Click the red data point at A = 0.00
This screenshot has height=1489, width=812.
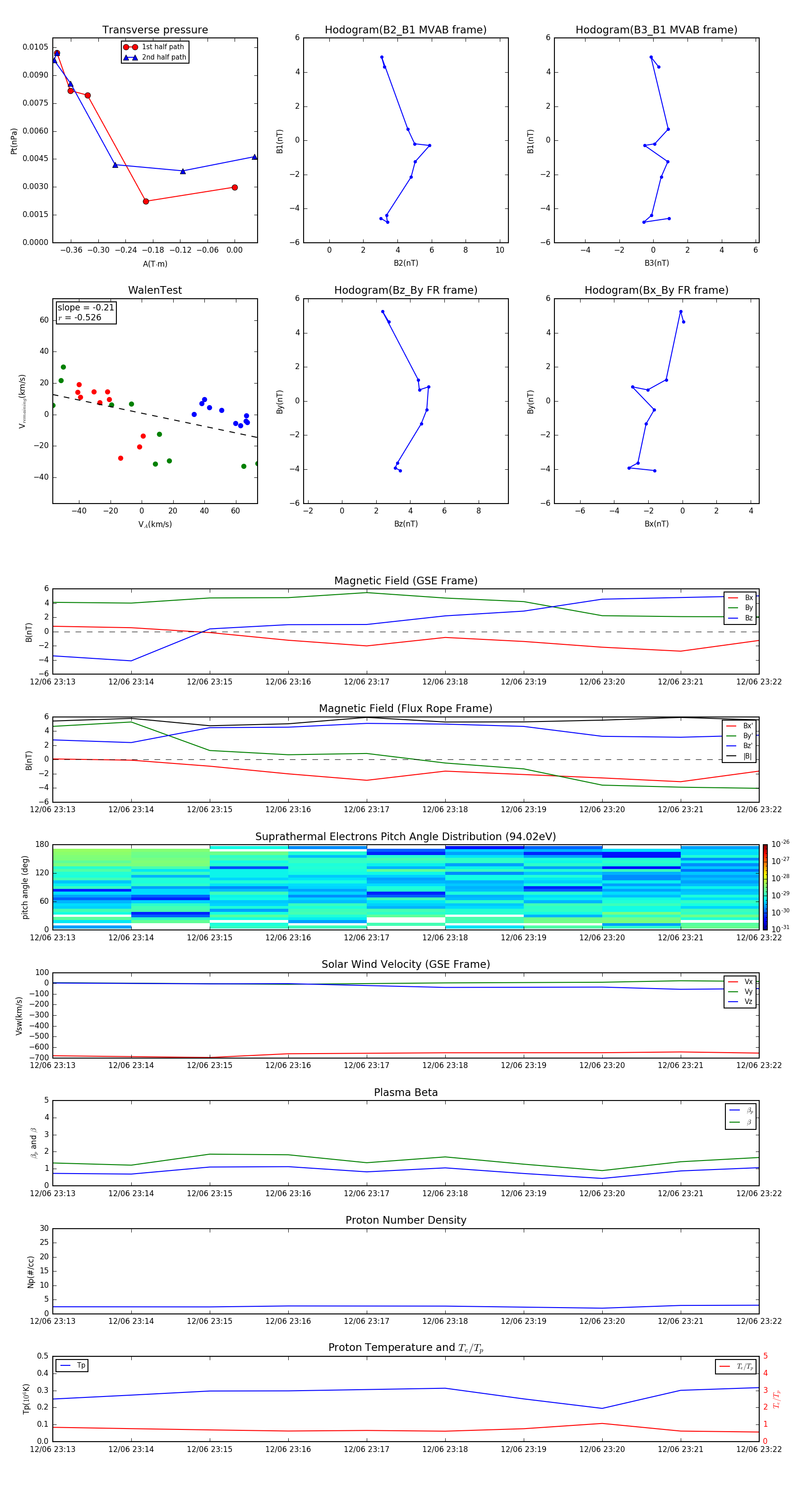point(234,187)
